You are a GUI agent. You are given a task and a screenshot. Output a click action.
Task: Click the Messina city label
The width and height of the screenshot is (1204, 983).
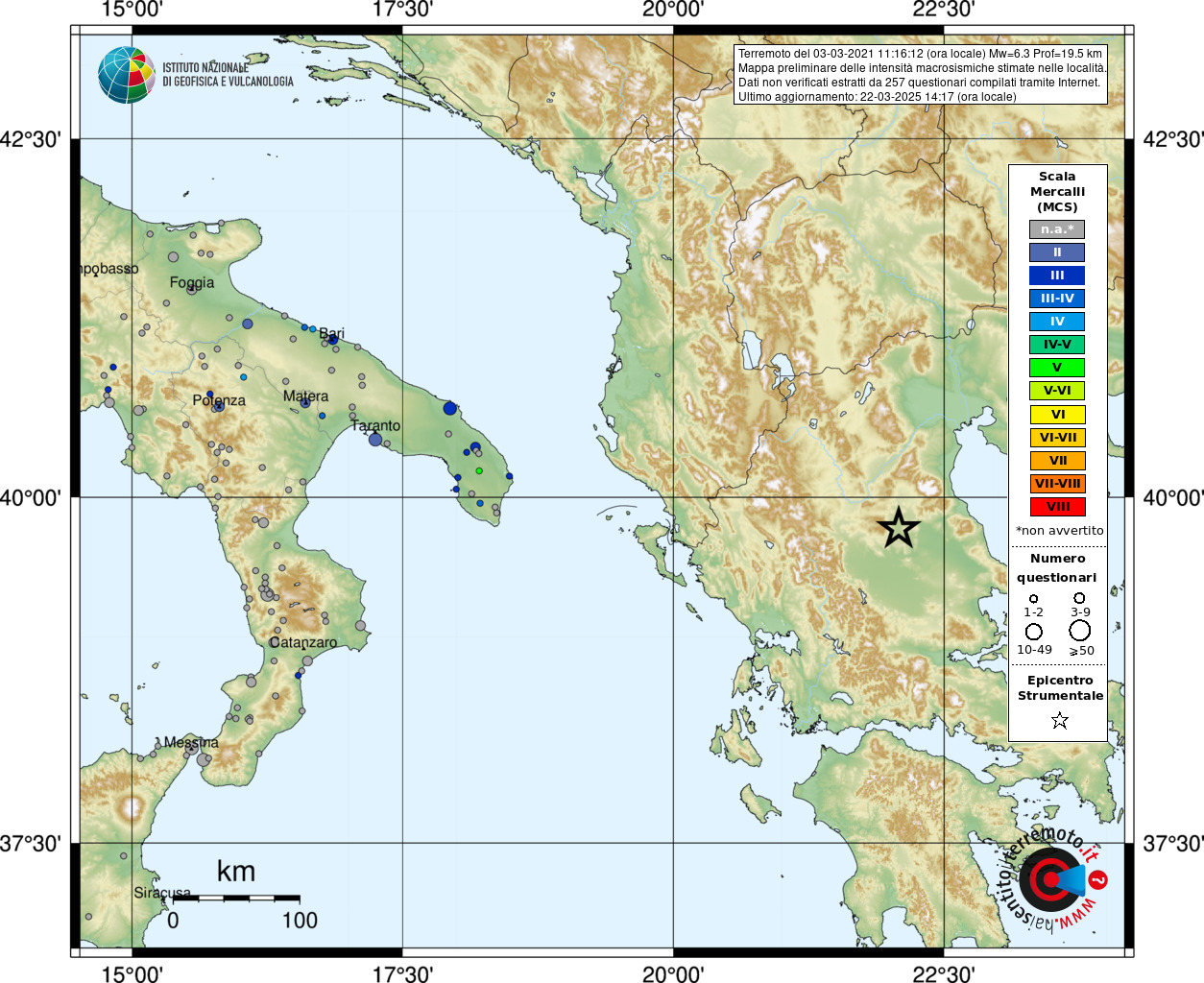(191, 742)
